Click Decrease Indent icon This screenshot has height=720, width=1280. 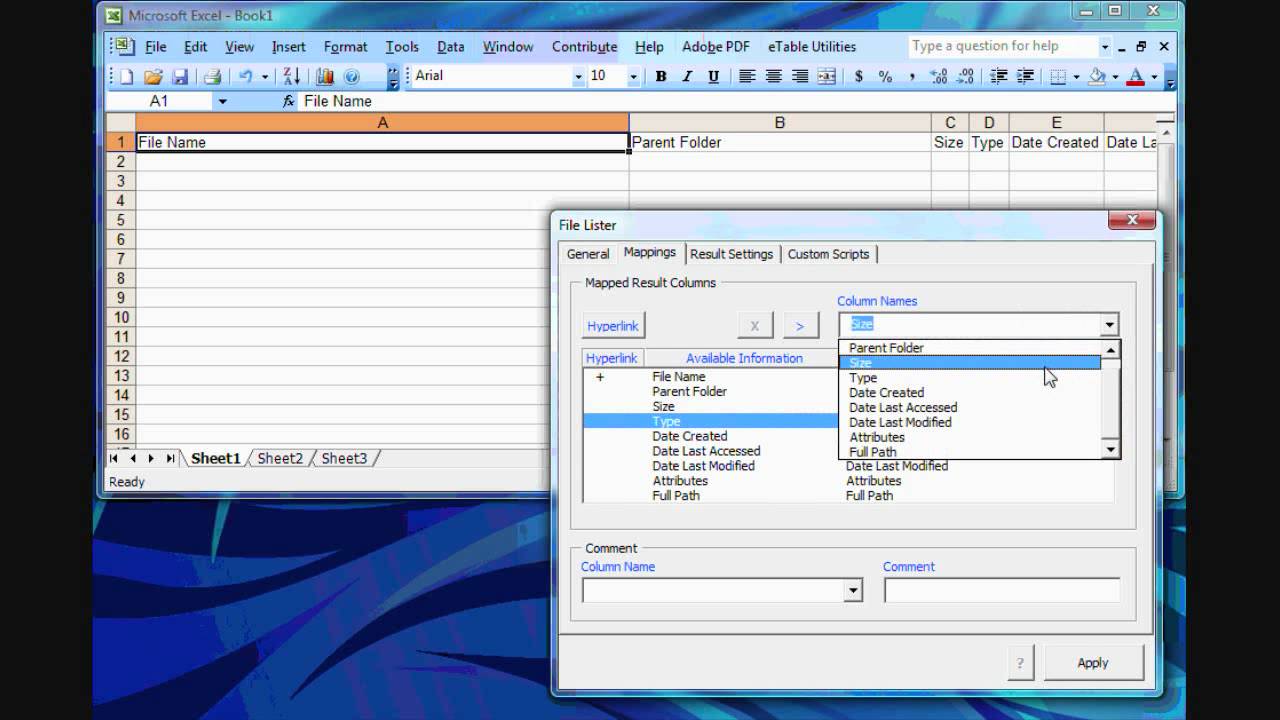point(998,76)
